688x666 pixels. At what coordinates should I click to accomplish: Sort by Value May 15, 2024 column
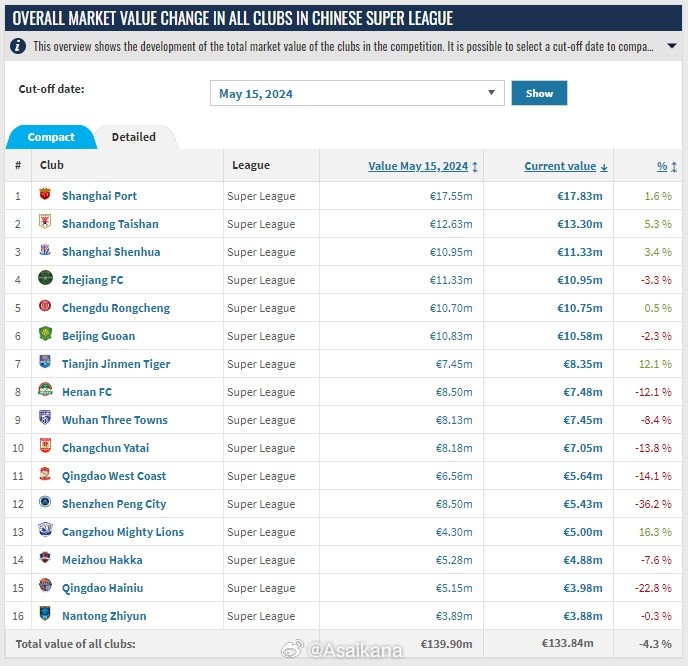coord(422,166)
